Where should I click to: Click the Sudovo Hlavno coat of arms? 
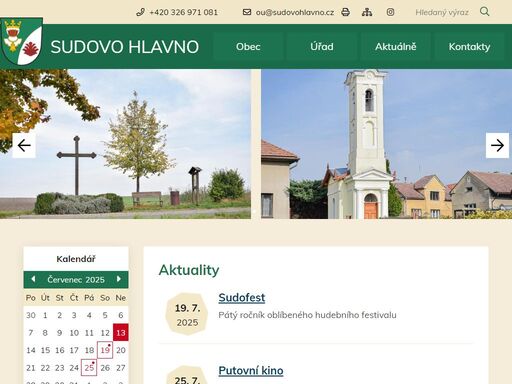tap(22, 42)
